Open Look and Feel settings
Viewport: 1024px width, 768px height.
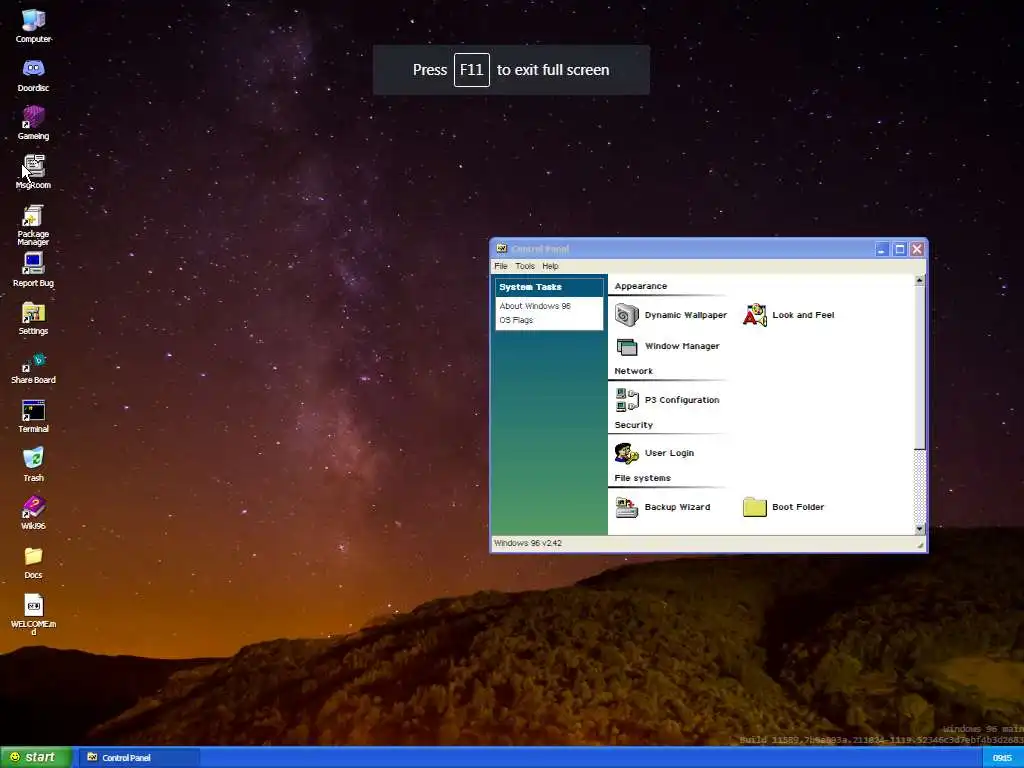pyautogui.click(x=789, y=315)
